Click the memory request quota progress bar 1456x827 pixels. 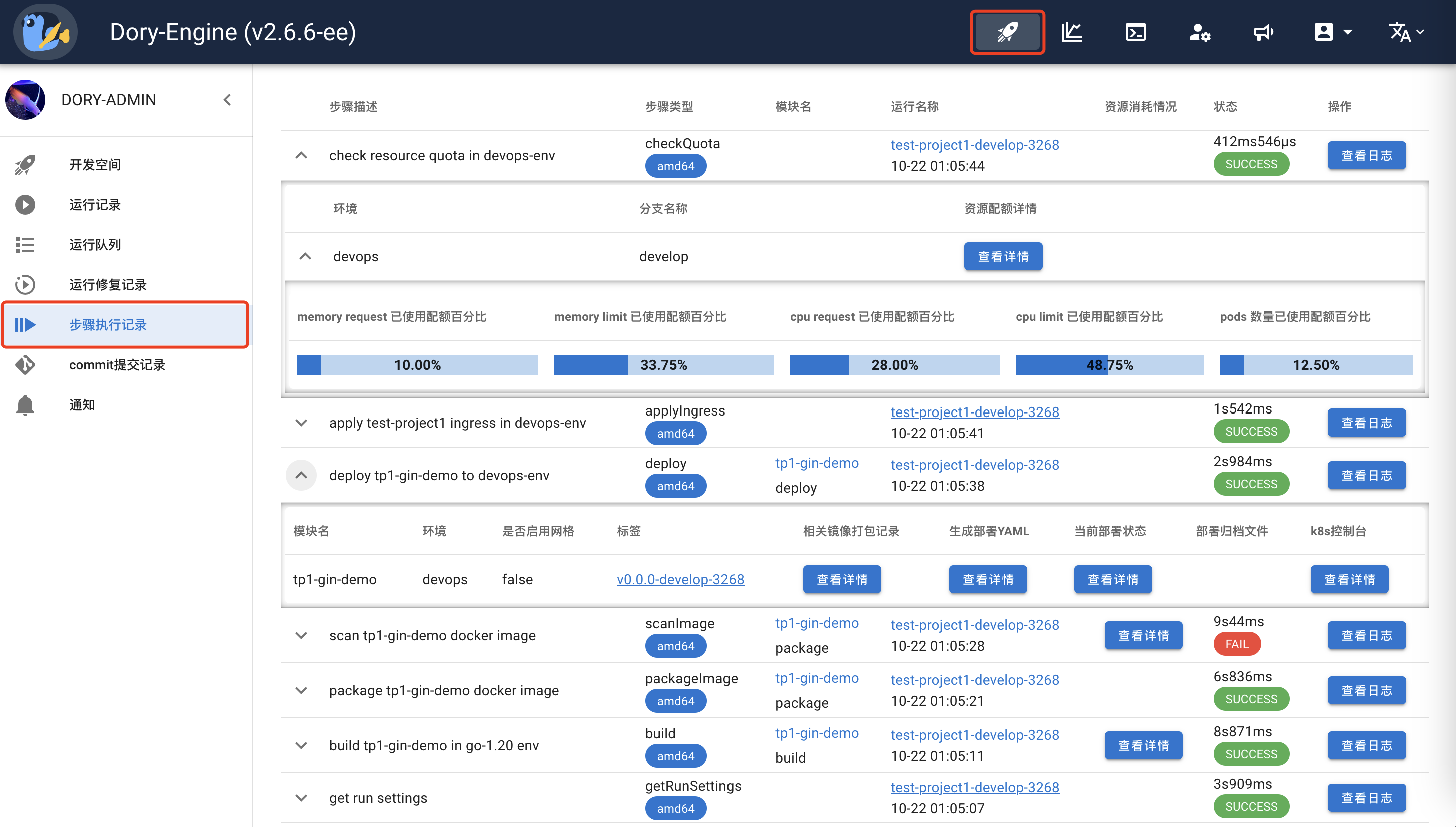tap(417, 364)
